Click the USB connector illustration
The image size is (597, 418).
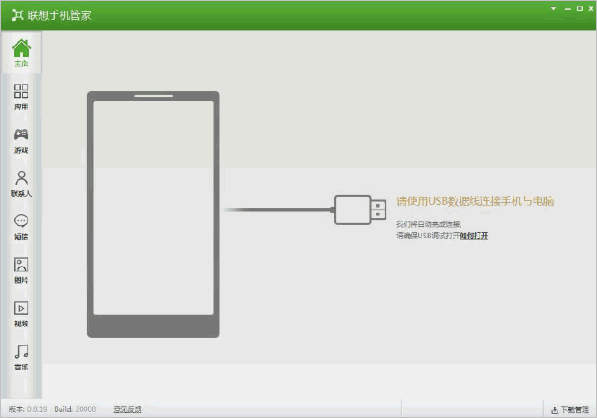pos(360,210)
